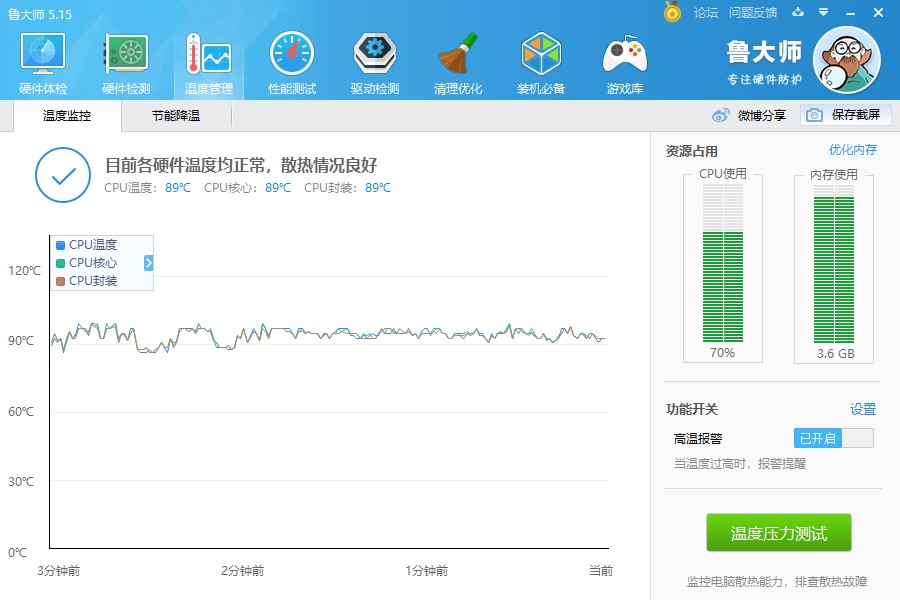The width and height of the screenshot is (900, 600).
Task: Click 目前各硬件温度均正常 status heading
Action: click(241, 165)
